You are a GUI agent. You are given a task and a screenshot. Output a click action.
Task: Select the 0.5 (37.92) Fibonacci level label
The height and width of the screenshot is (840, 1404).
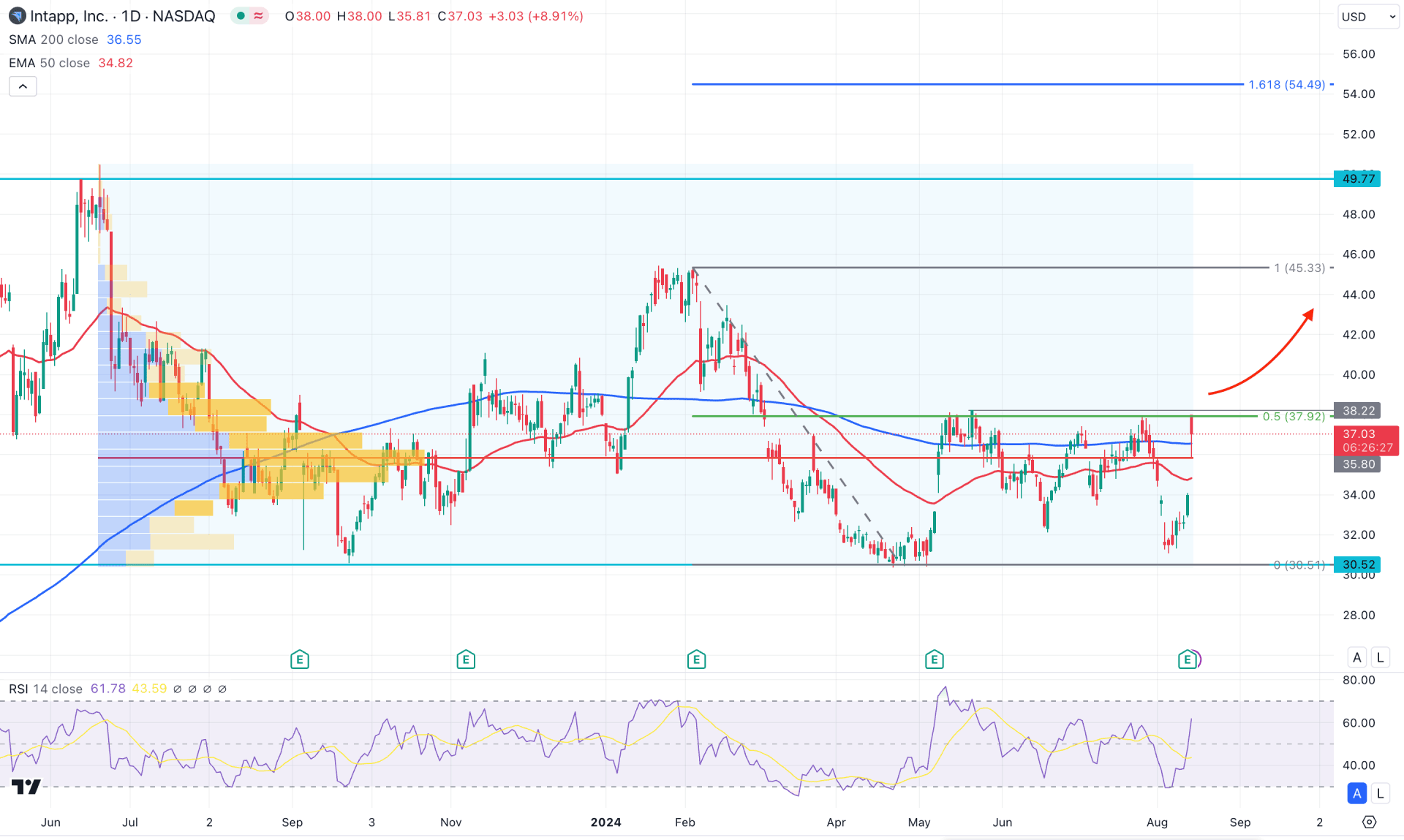pyautogui.click(x=1294, y=417)
